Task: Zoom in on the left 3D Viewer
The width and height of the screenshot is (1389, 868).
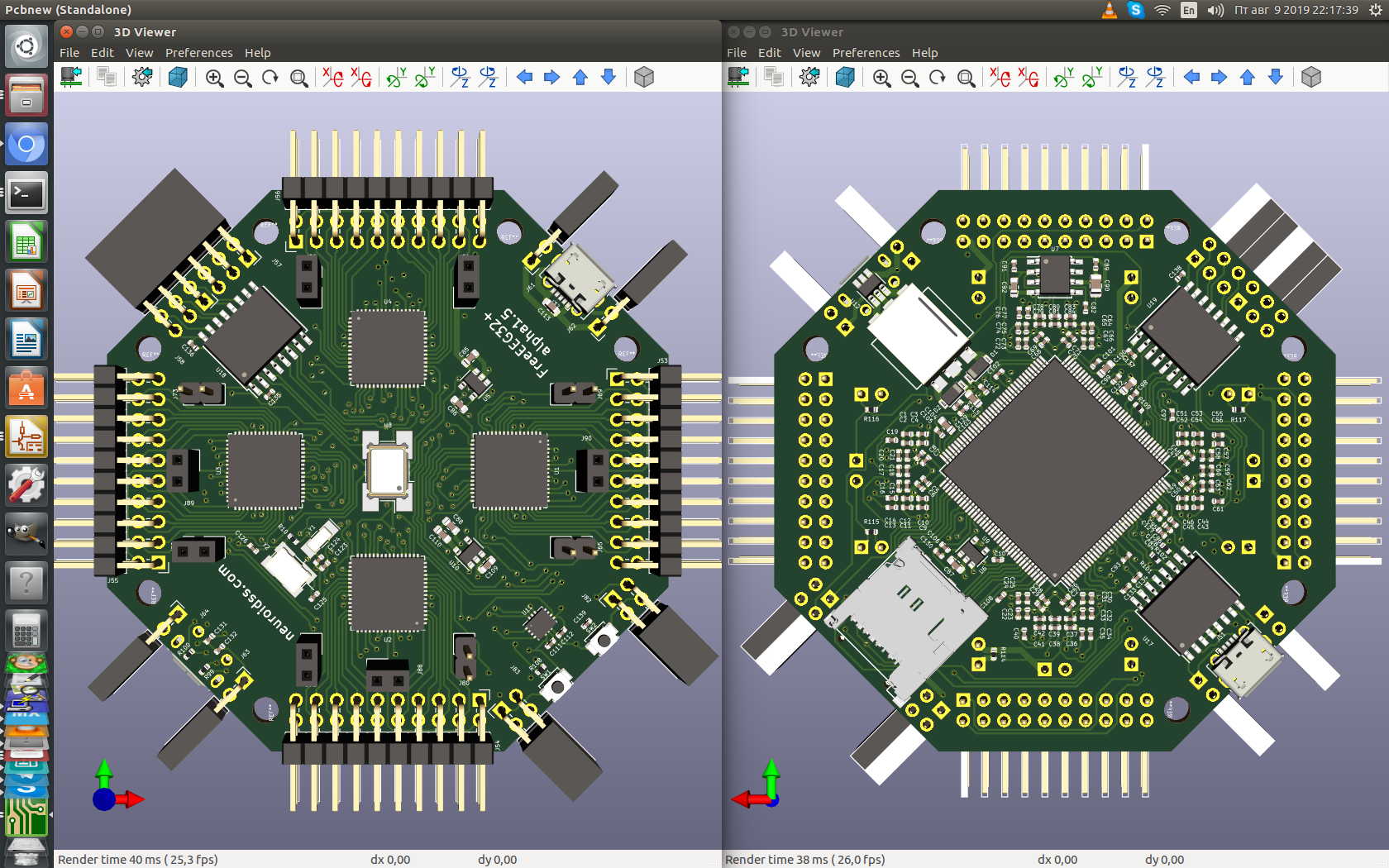Action: point(215,78)
